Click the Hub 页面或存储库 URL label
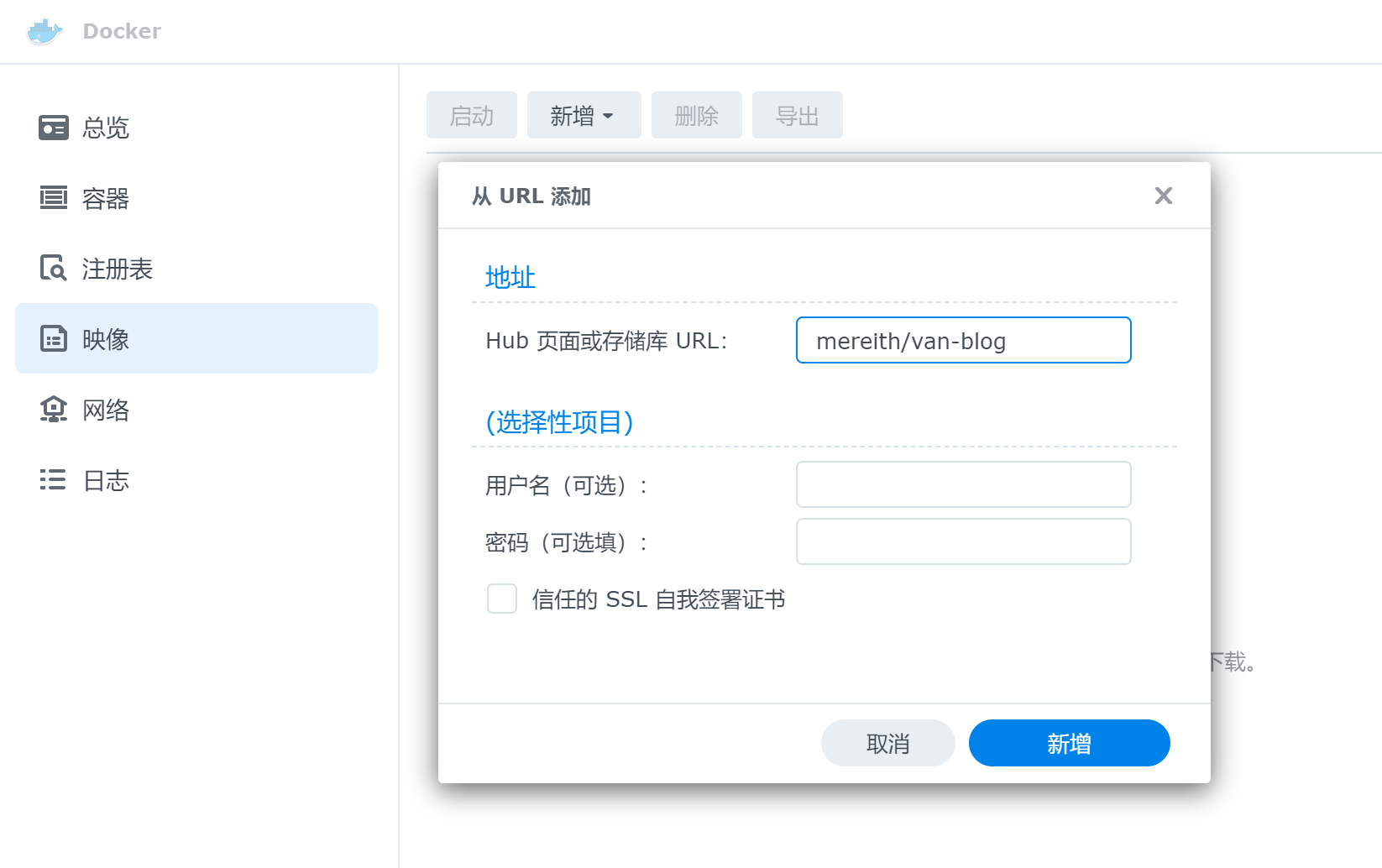Image resolution: width=1382 pixels, height=868 pixels. pyautogui.click(x=606, y=341)
